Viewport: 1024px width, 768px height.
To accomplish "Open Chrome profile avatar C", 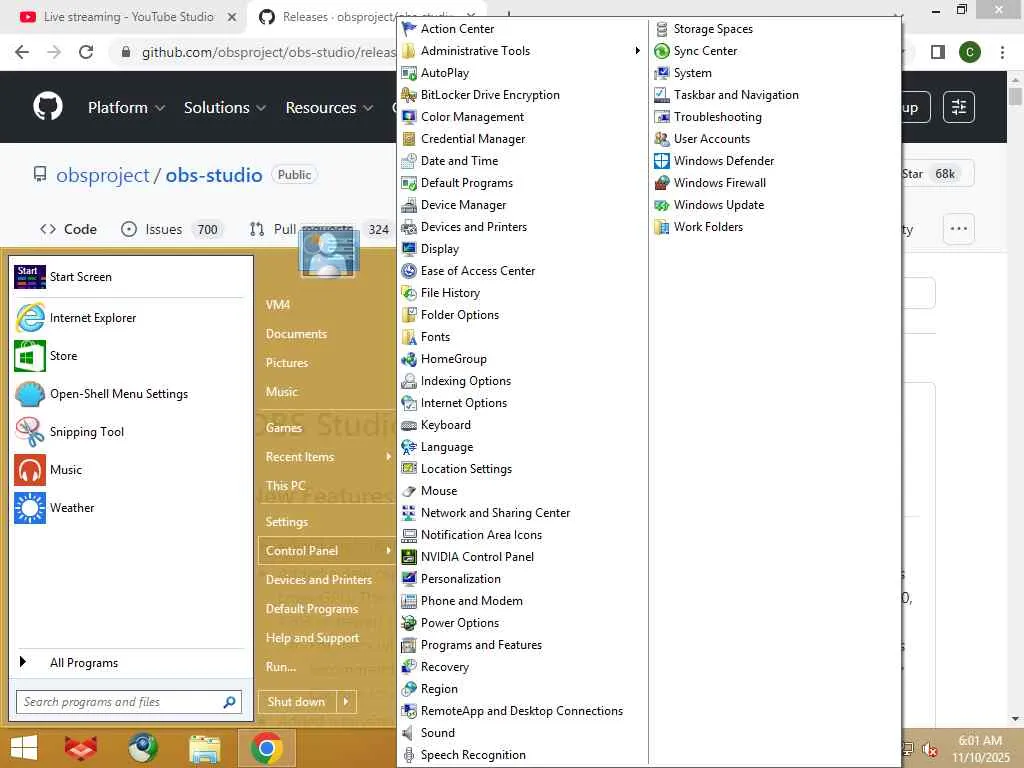I will click(x=970, y=52).
